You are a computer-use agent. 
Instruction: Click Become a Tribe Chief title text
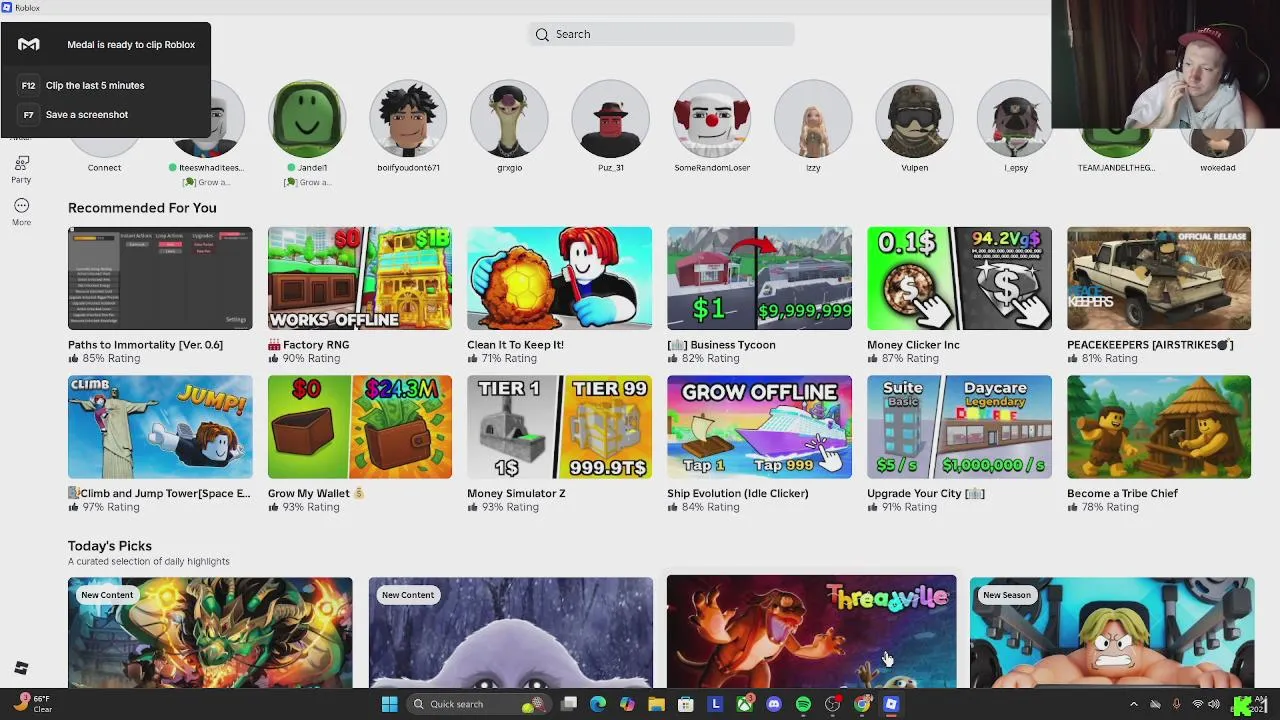(1122, 493)
